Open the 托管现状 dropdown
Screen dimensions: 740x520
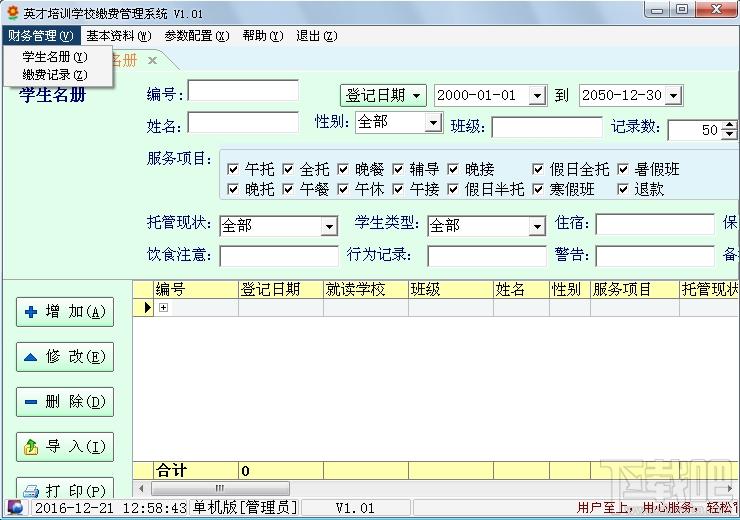[x=329, y=226]
